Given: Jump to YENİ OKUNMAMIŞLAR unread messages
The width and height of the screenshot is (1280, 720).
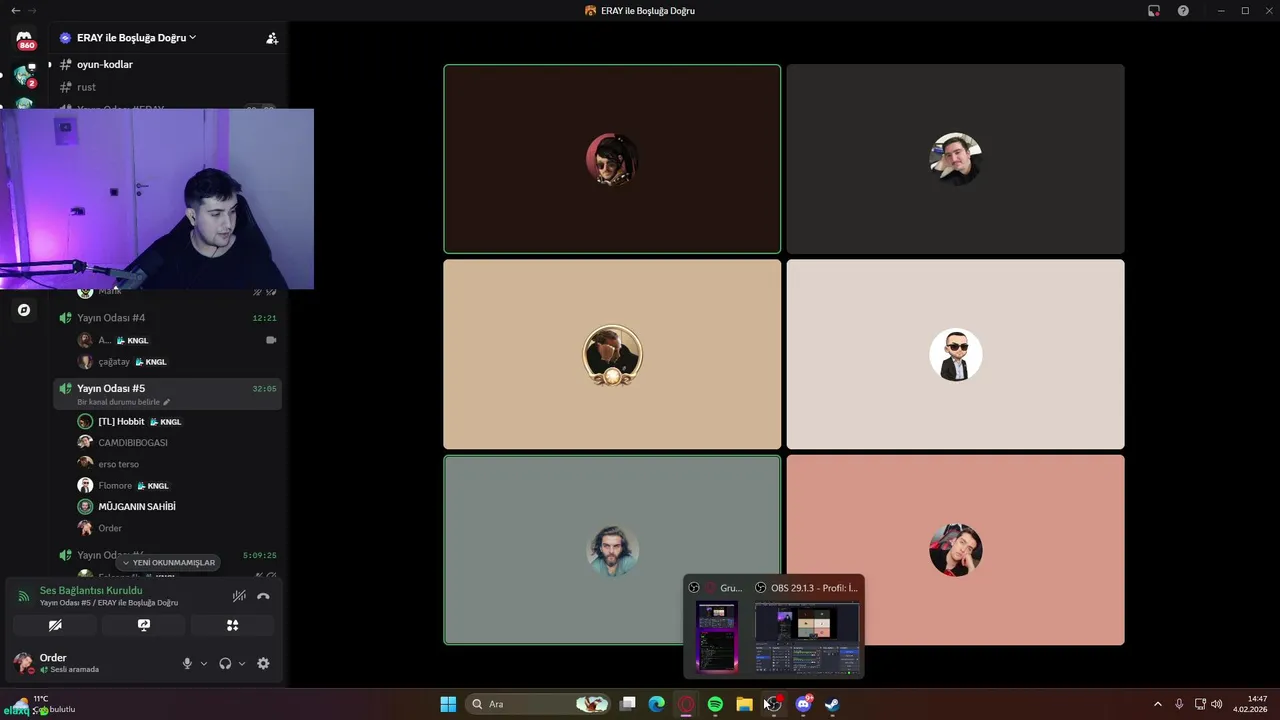Looking at the screenshot, I should pos(167,563).
